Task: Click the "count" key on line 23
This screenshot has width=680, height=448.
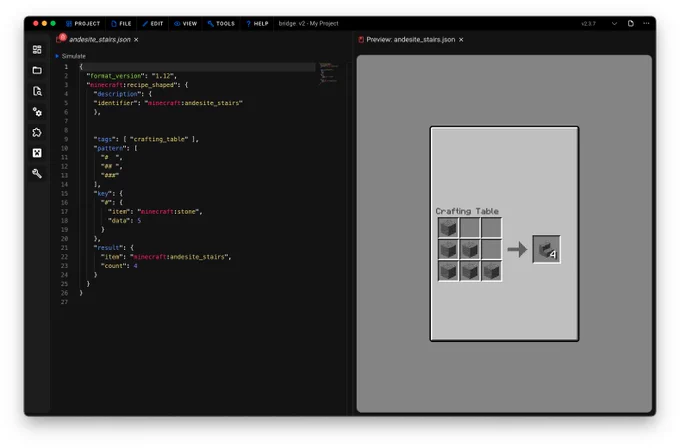Action: coord(114,266)
